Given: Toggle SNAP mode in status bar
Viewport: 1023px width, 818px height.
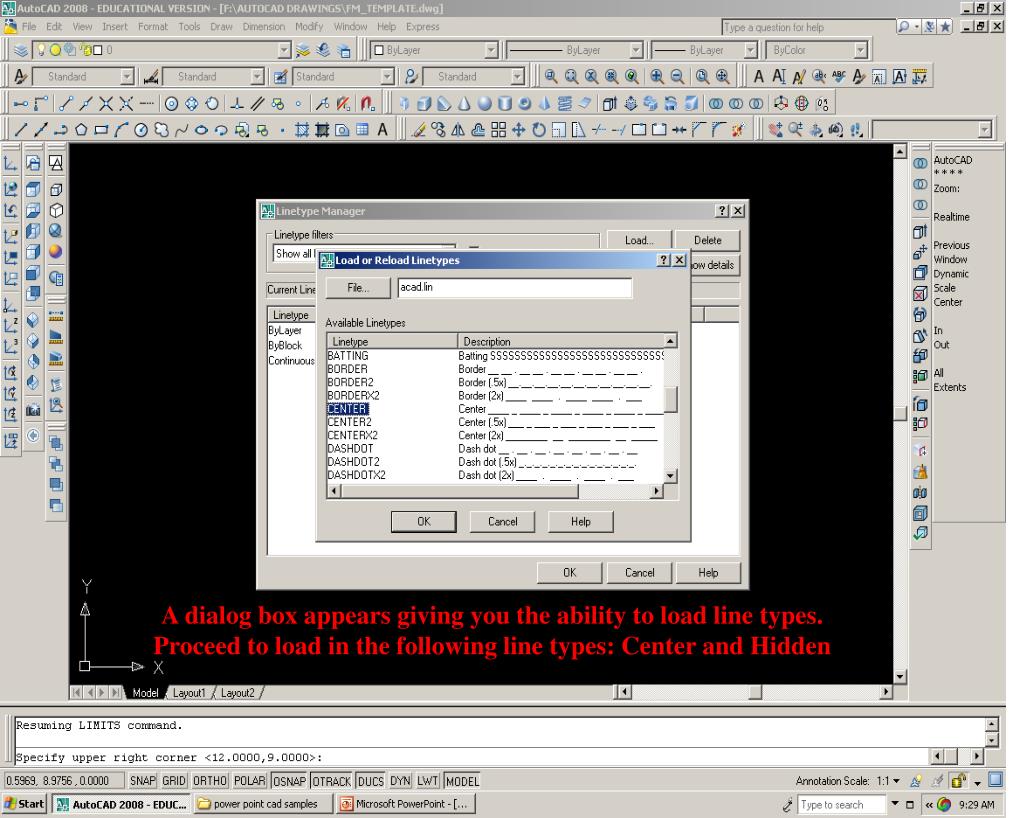Looking at the screenshot, I should click(x=142, y=781).
